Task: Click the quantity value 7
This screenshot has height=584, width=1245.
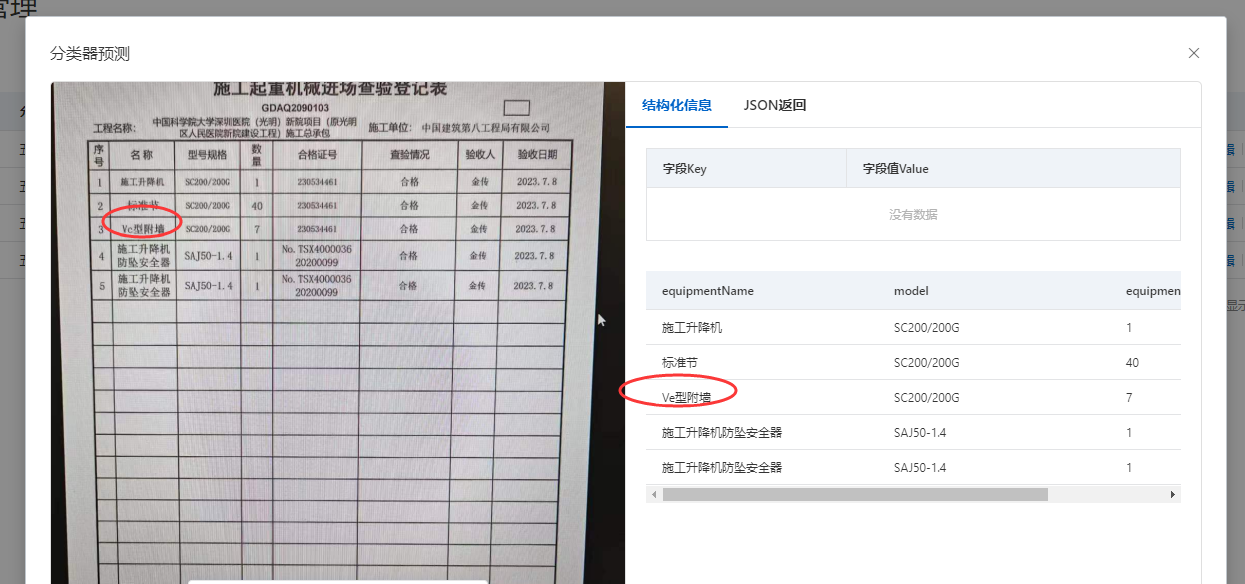Action: 1129,397
